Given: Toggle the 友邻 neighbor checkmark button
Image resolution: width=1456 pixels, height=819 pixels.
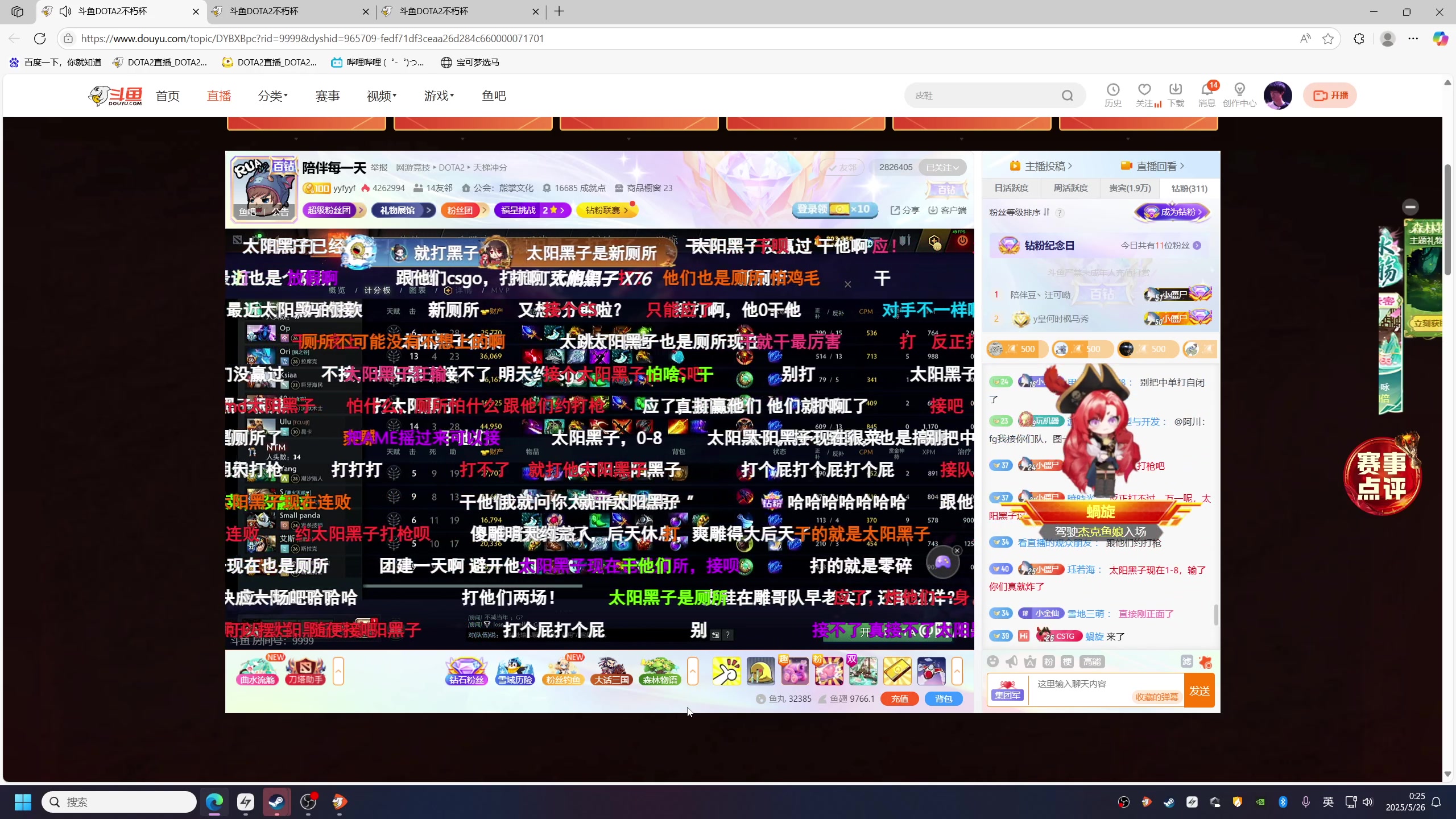Looking at the screenshot, I should (842, 167).
